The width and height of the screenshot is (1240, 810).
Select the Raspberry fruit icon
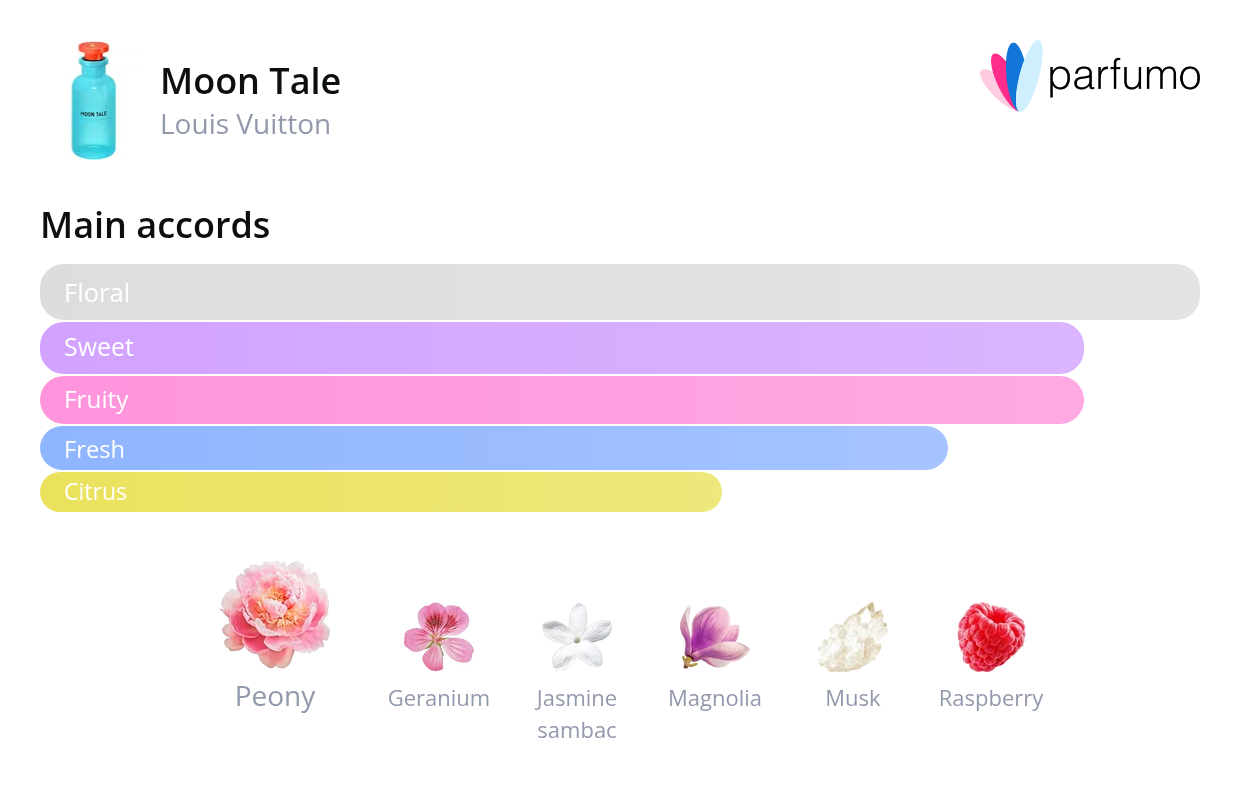click(991, 636)
